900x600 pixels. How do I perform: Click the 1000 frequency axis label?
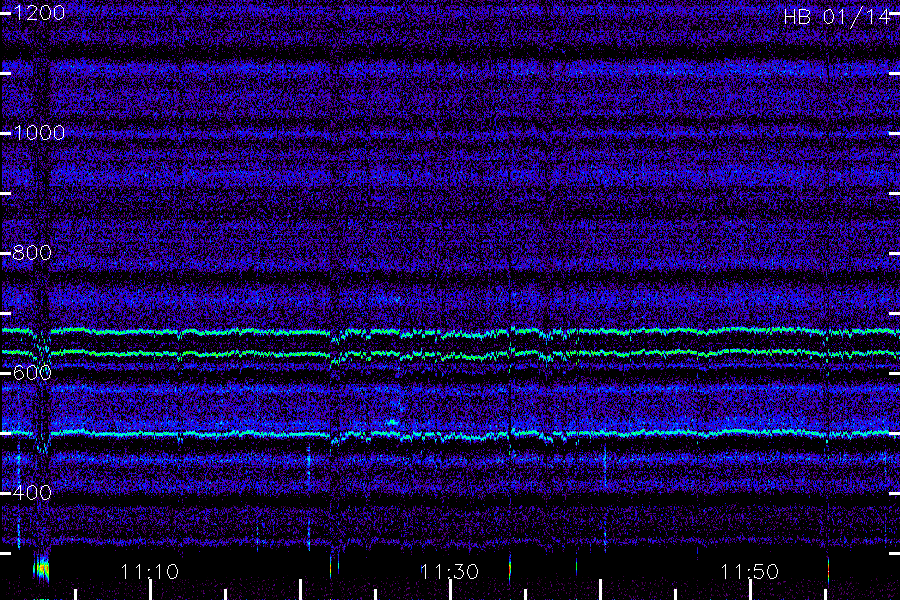[x=39, y=133]
